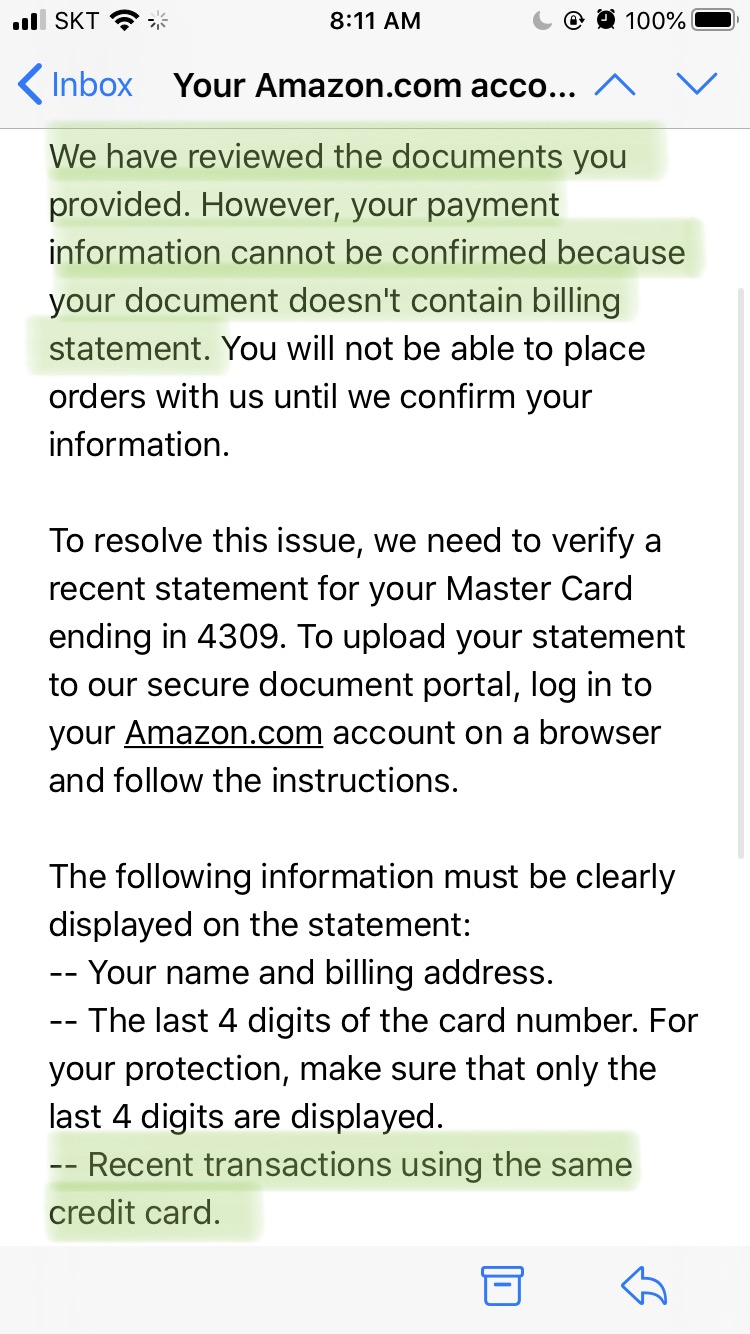Viewport: 750px width, 1334px height.
Task: Tap the reply arrow icon
Action: click(643, 1285)
